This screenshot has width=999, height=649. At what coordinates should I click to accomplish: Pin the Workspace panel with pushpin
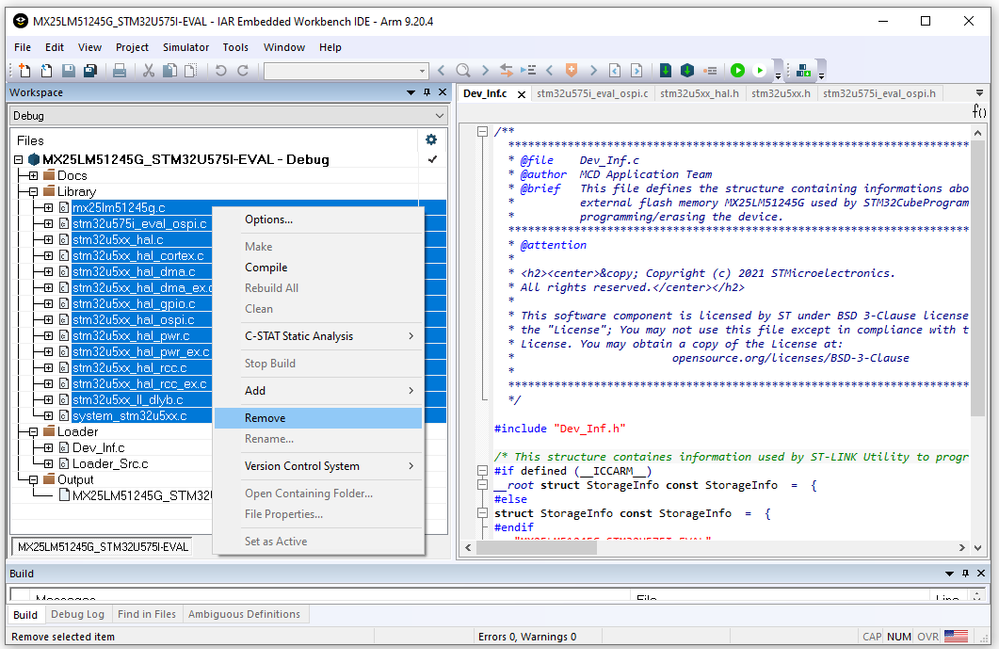tap(427, 92)
